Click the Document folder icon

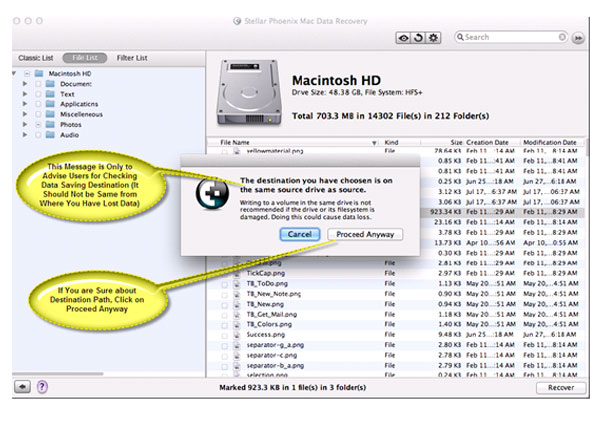[50, 84]
